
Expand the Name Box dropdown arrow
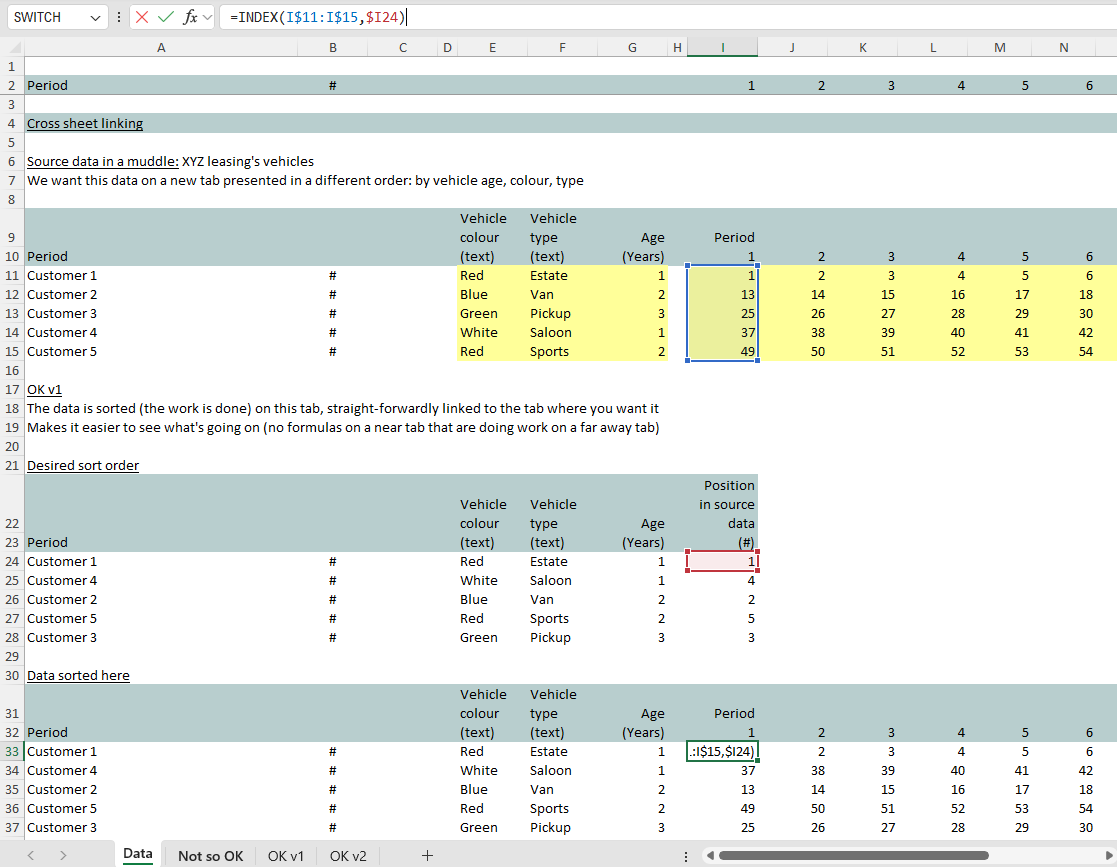pos(95,18)
